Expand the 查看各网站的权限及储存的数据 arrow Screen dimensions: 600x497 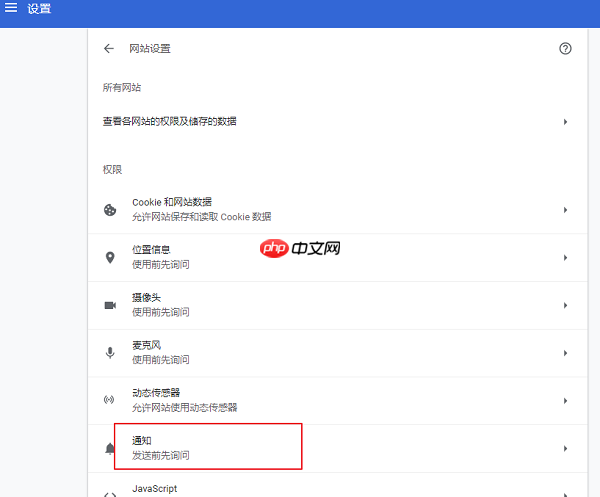click(x=565, y=122)
